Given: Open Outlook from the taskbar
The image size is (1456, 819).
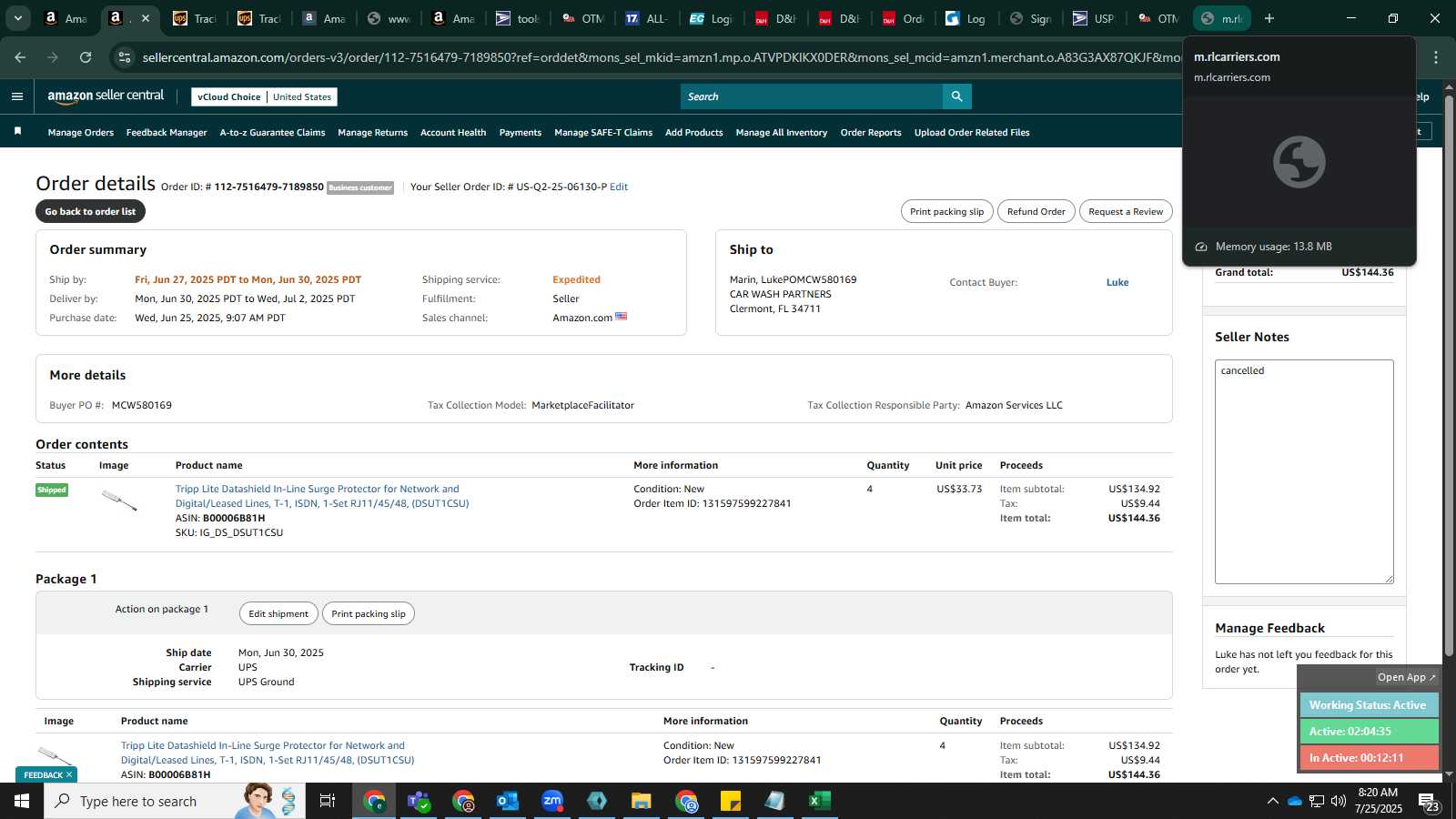Looking at the screenshot, I should (x=507, y=801).
